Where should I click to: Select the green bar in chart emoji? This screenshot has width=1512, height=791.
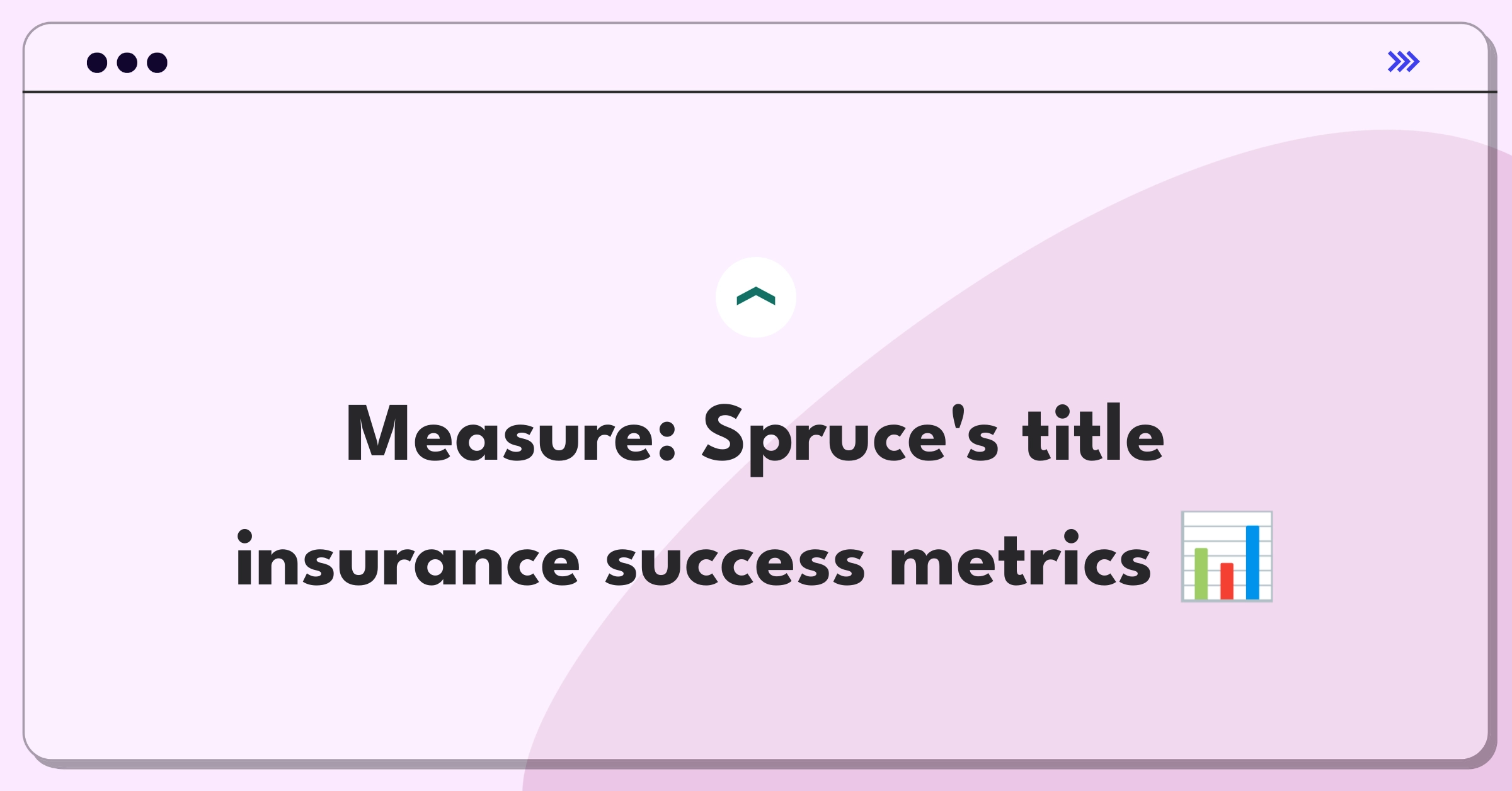[1201, 574]
